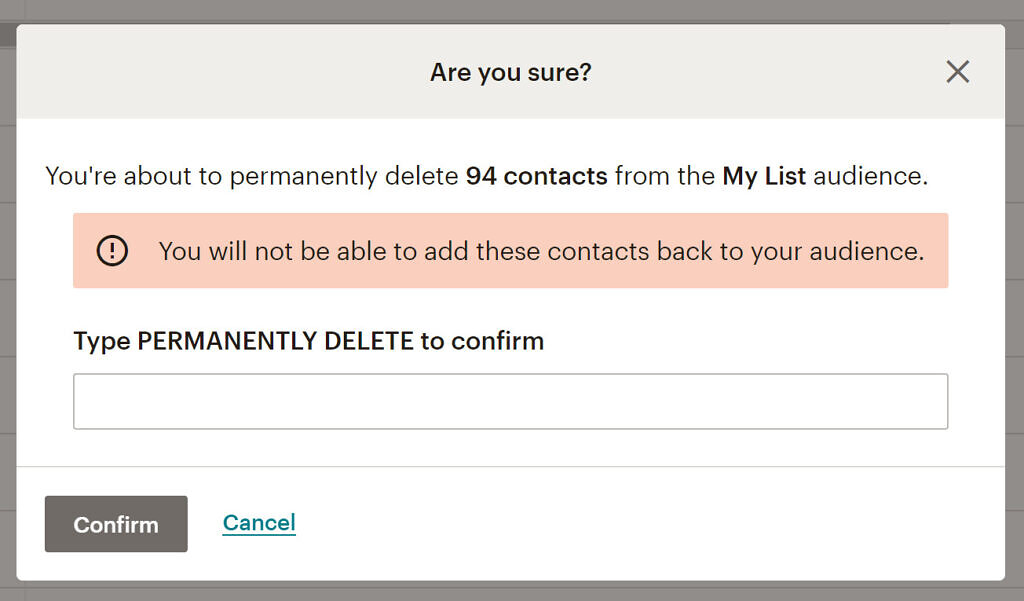Click the exclamation mark inside the warning circle
This screenshot has width=1024, height=601.
point(111,251)
